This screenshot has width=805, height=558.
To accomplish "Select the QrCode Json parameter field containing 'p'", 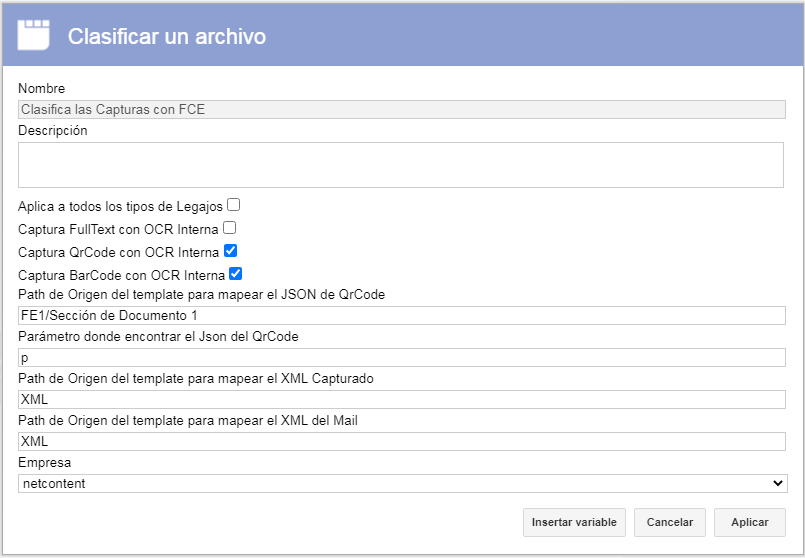I will pyautogui.click(x=401, y=357).
